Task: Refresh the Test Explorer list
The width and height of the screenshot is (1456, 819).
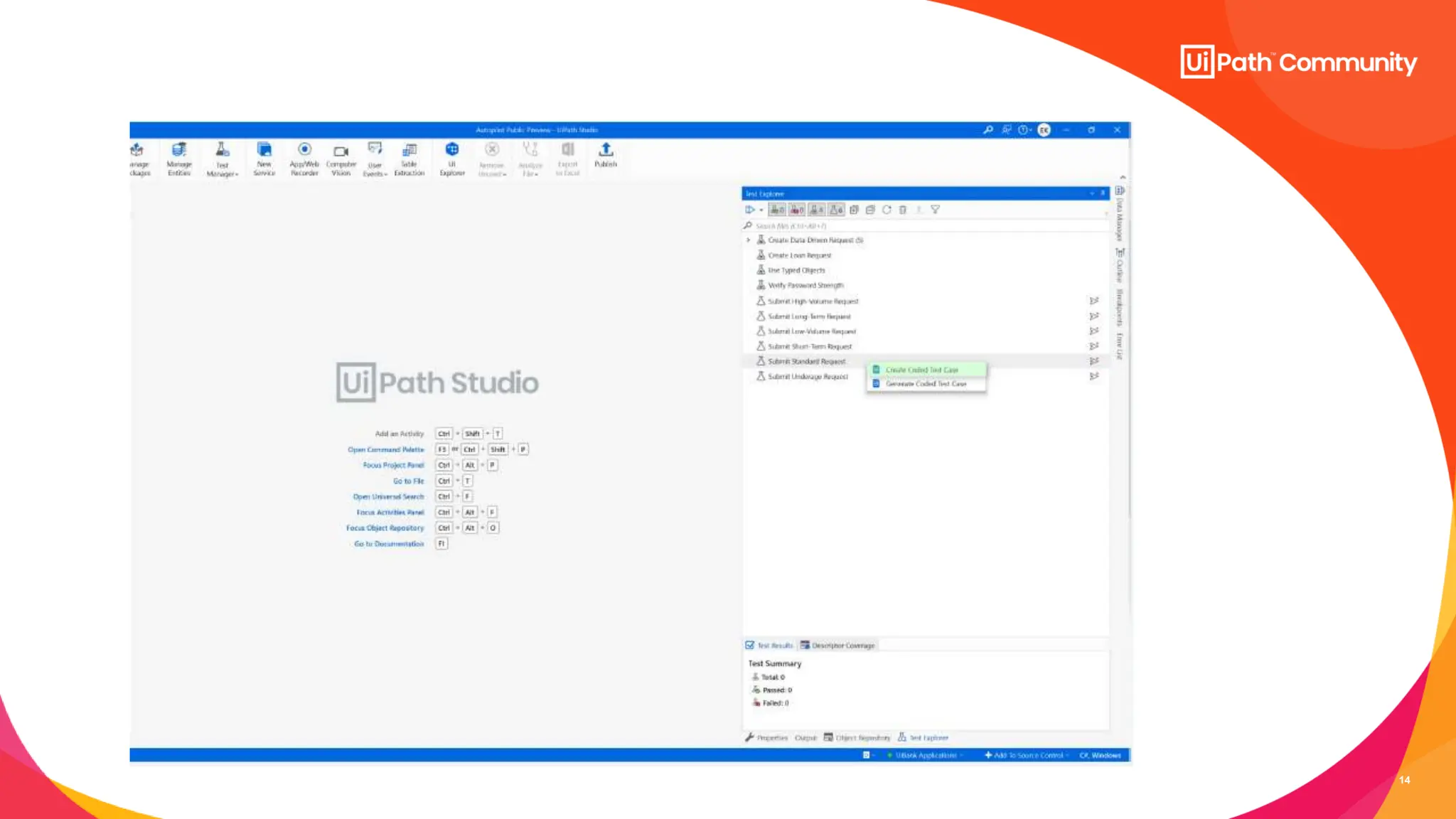Action: [x=887, y=210]
